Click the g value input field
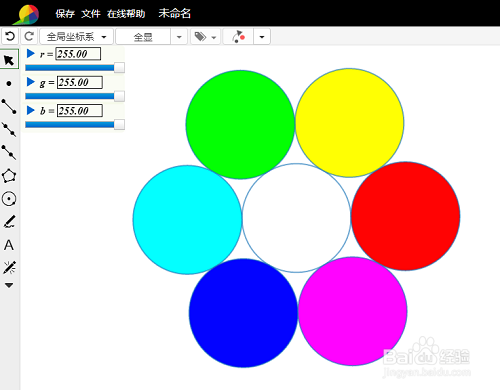 coord(80,82)
